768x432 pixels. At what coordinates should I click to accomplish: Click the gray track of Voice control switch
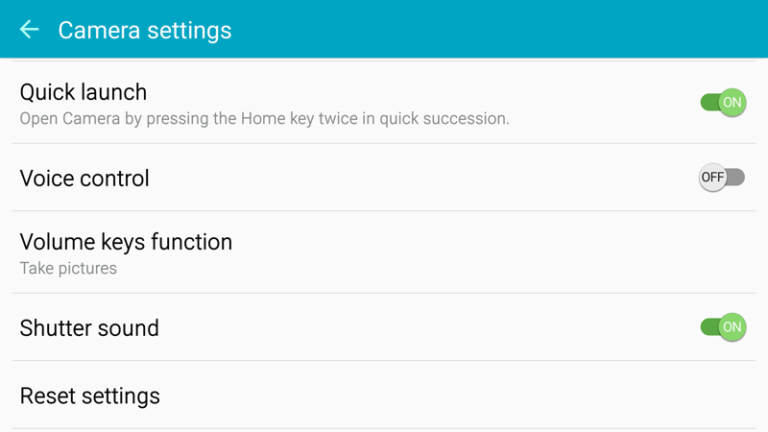(737, 177)
